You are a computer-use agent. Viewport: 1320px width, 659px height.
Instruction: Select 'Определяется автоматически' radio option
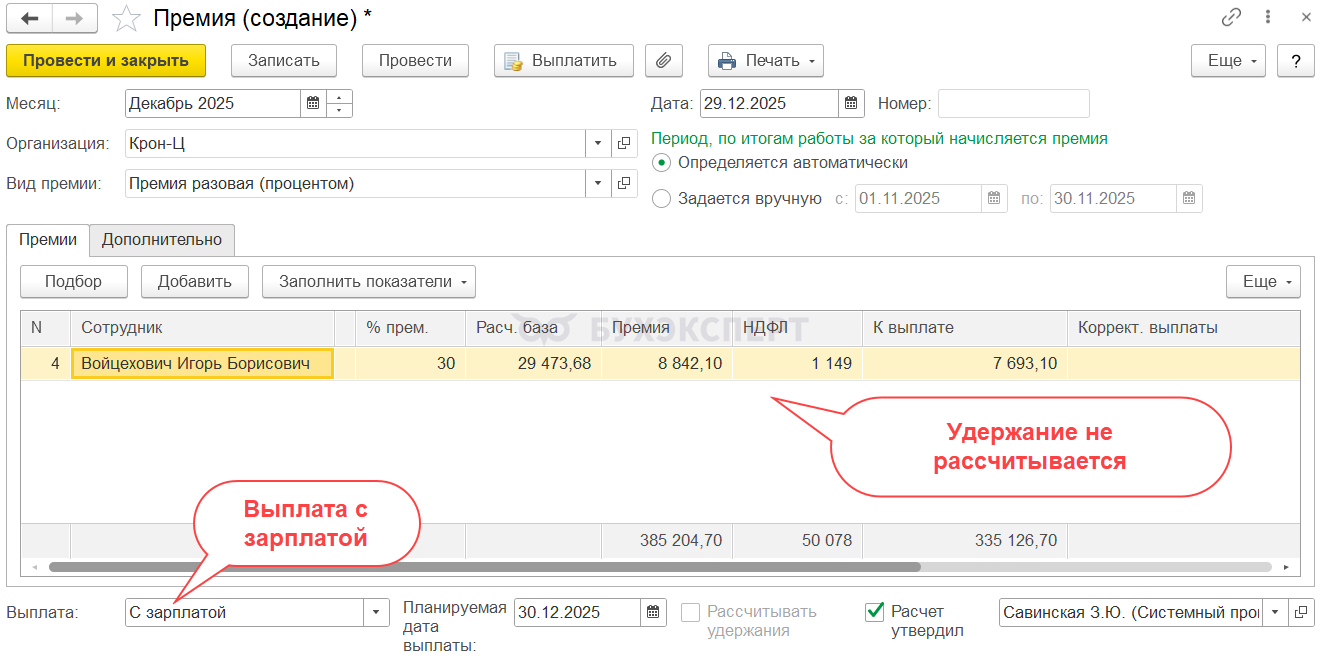[x=661, y=162]
